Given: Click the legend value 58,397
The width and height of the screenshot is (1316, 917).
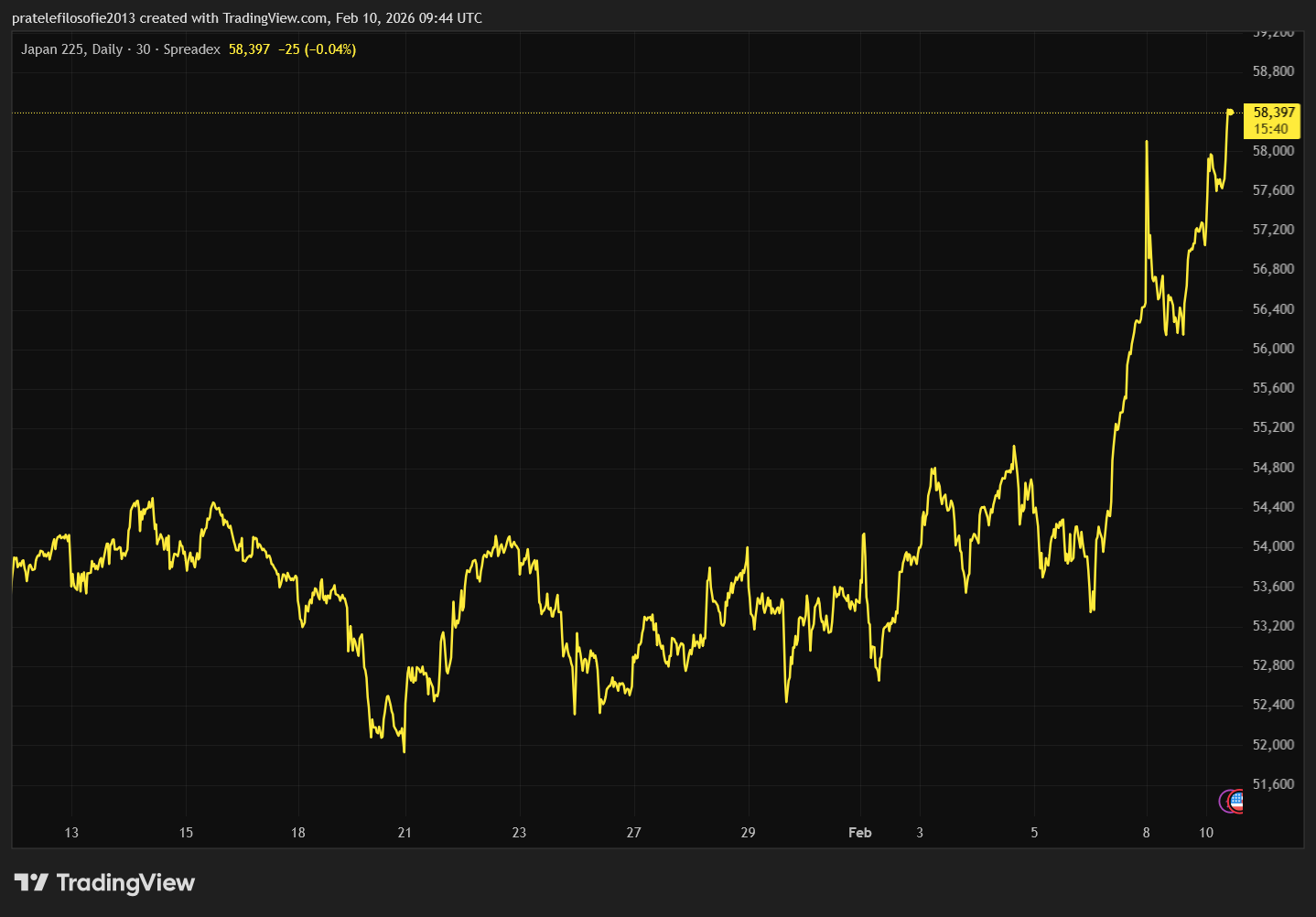Looking at the screenshot, I should point(249,49).
